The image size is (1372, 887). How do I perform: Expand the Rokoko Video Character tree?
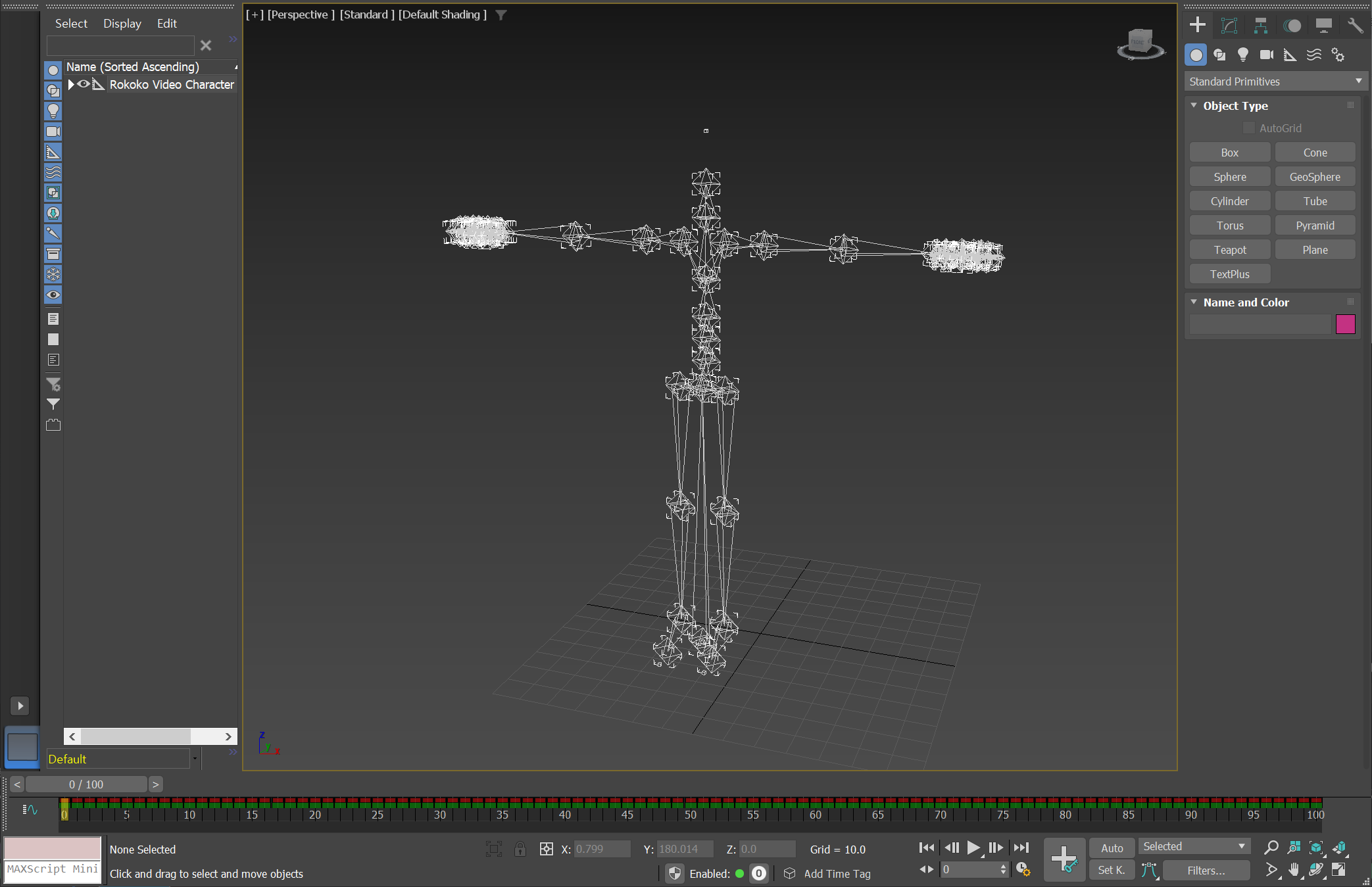tap(71, 84)
